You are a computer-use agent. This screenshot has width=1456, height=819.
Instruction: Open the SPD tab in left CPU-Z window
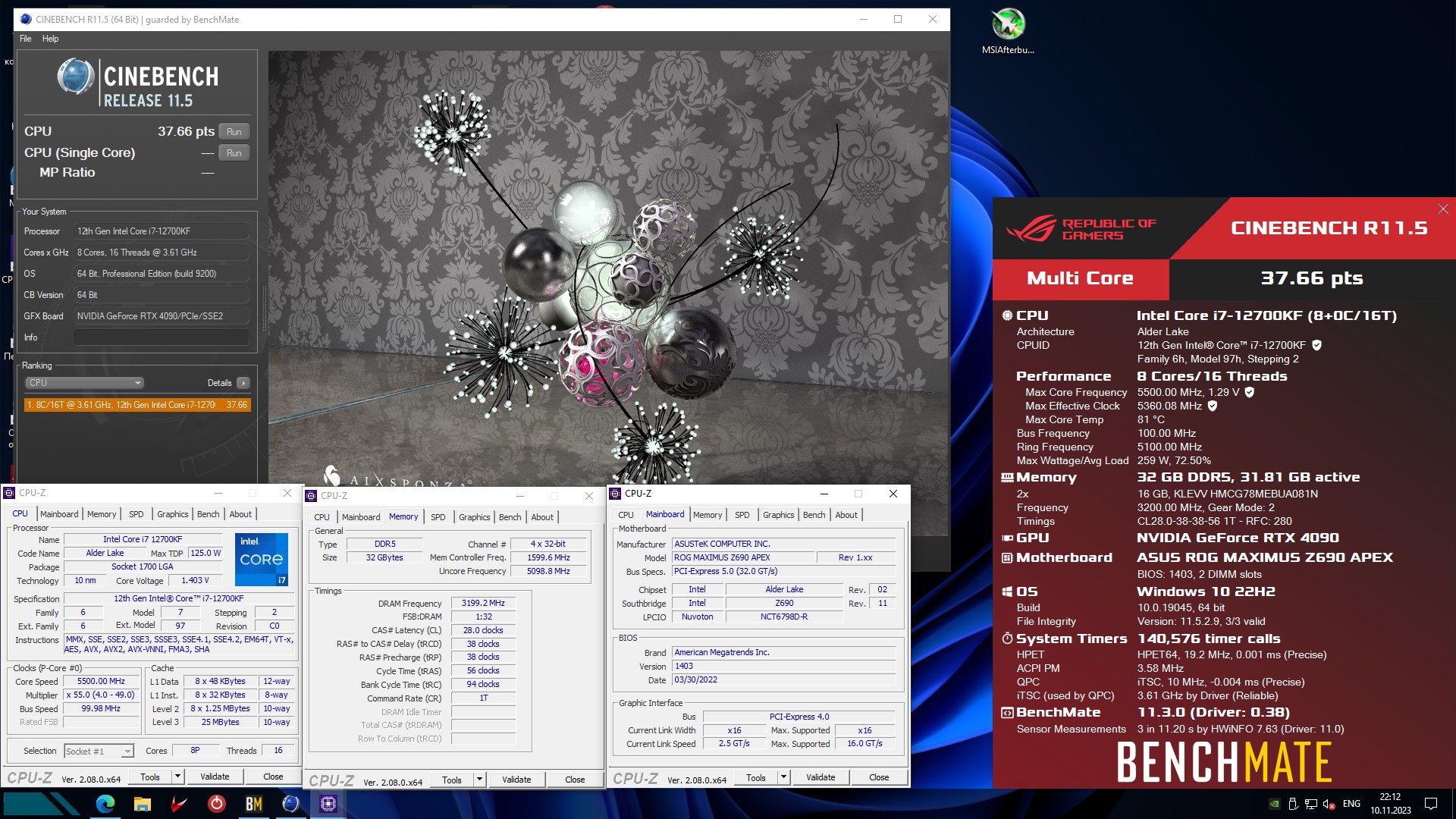(136, 514)
